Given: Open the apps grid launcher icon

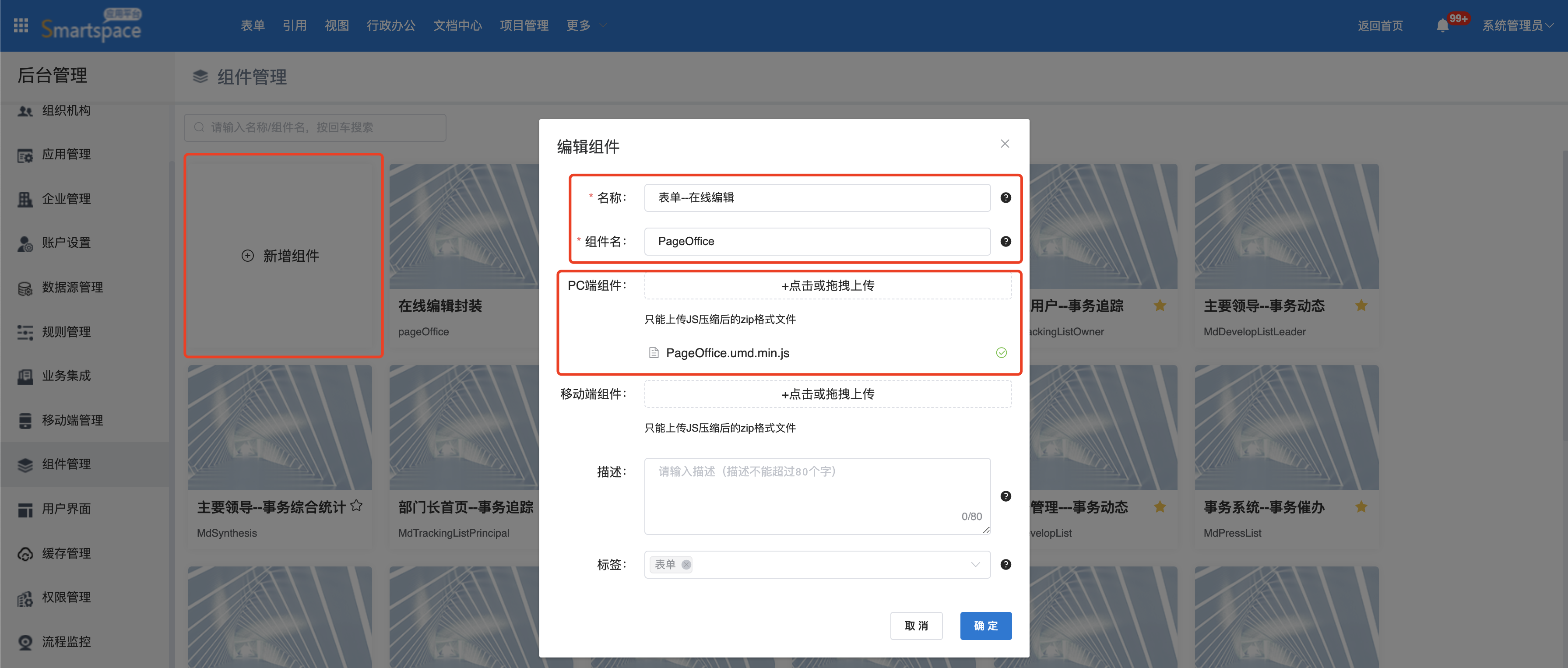Looking at the screenshot, I should click(x=21, y=25).
